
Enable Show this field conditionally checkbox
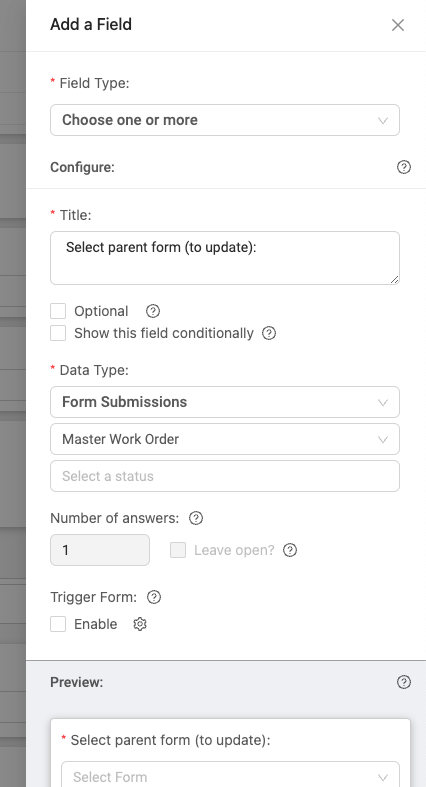point(58,333)
